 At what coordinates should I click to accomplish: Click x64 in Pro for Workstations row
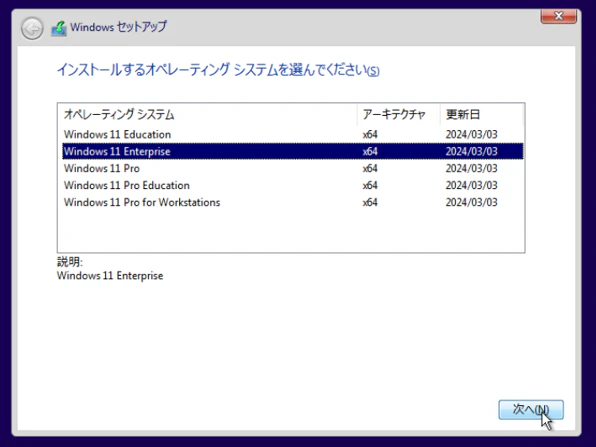pos(370,202)
